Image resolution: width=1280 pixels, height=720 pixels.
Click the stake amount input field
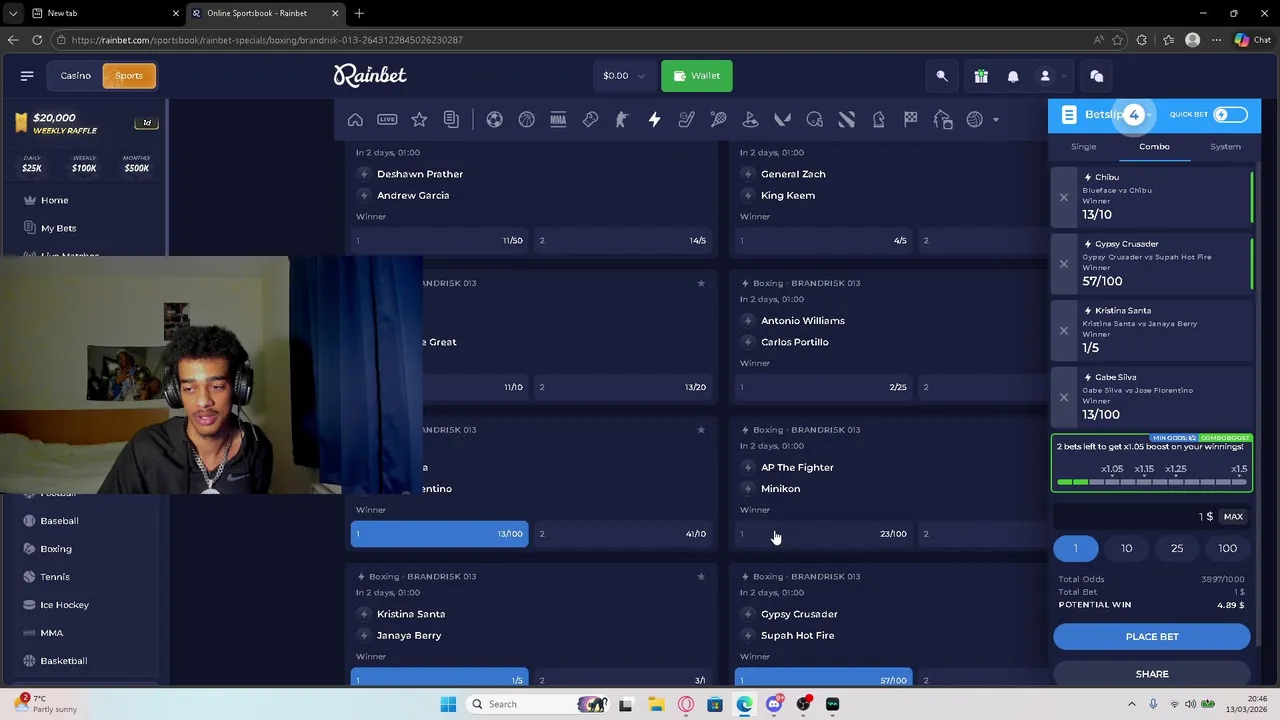[1135, 517]
